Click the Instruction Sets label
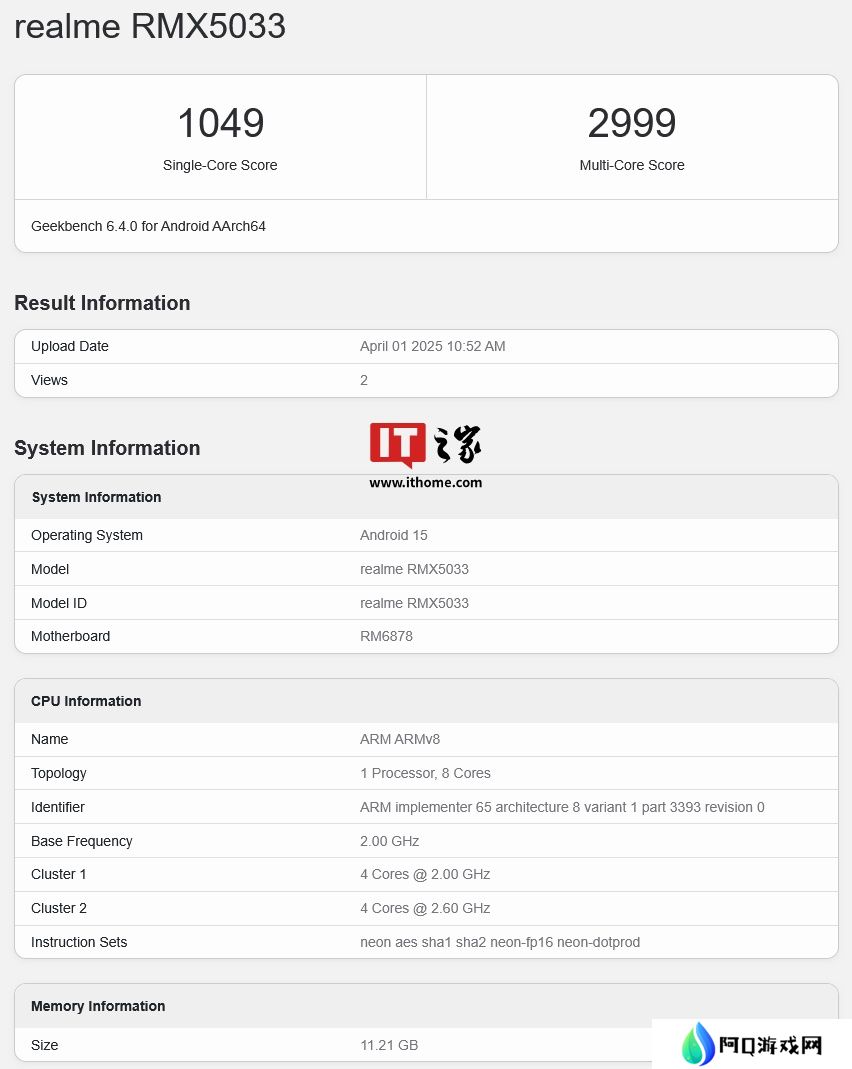Image resolution: width=852 pixels, height=1069 pixels. point(79,942)
